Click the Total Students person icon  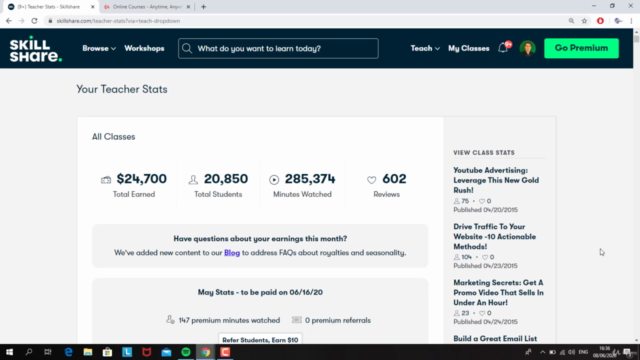[193, 180]
